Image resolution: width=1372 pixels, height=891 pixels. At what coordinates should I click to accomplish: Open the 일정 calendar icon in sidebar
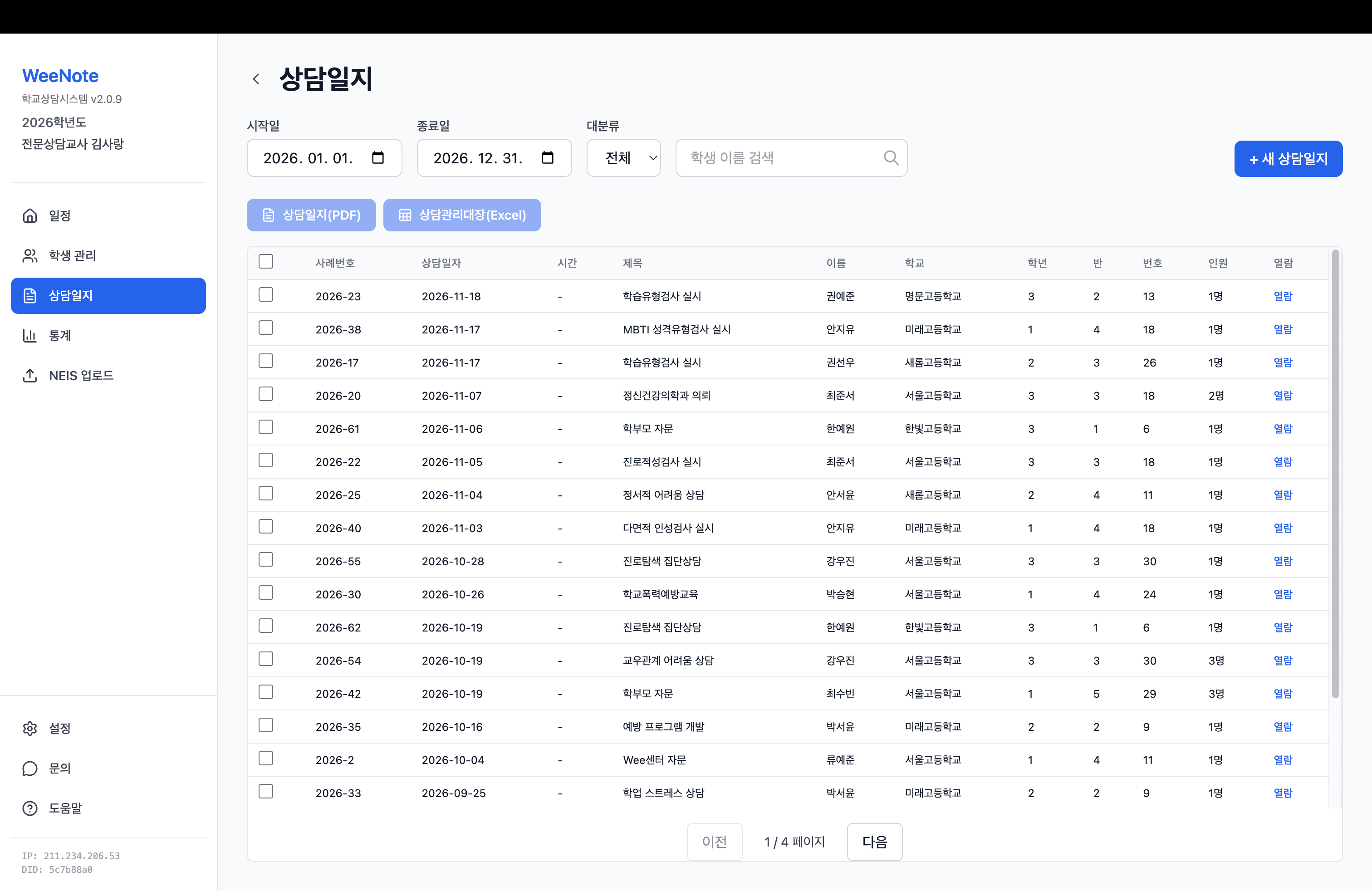tap(30, 215)
